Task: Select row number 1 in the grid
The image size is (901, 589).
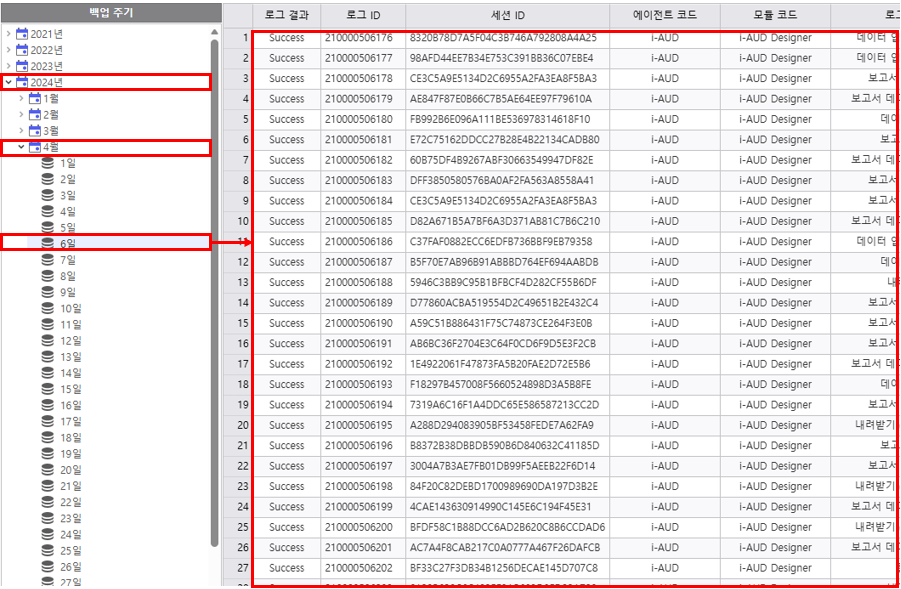Action: tap(238, 38)
